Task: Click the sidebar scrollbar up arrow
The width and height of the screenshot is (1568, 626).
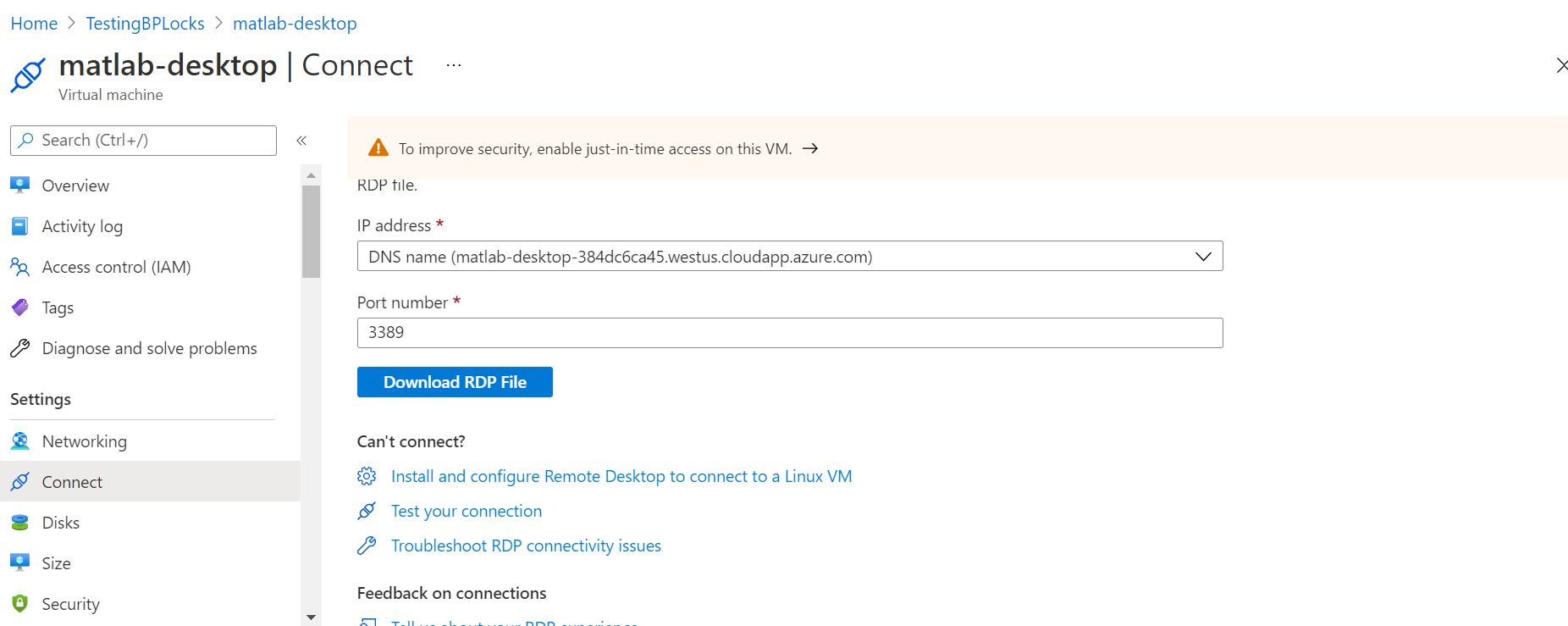Action: [x=311, y=175]
